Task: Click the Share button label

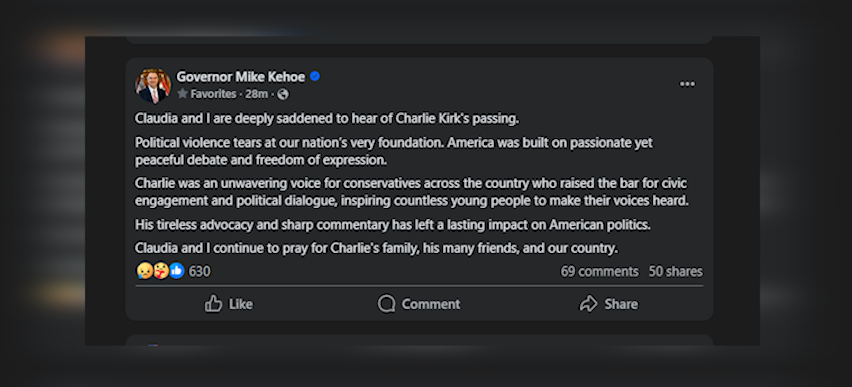Action: click(x=621, y=304)
